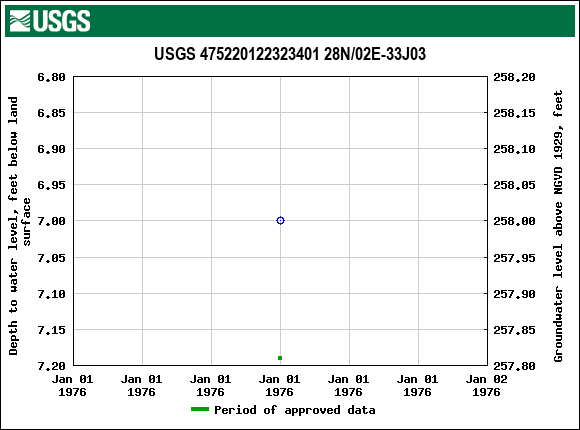Click the right axis value 258.10
Image resolution: width=580 pixels, height=430 pixels.
[x=514, y=149]
